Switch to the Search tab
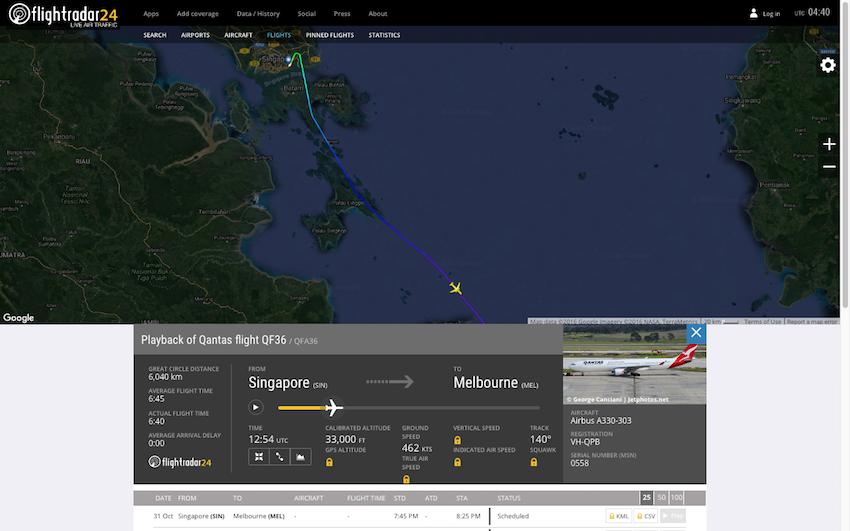 [154, 35]
